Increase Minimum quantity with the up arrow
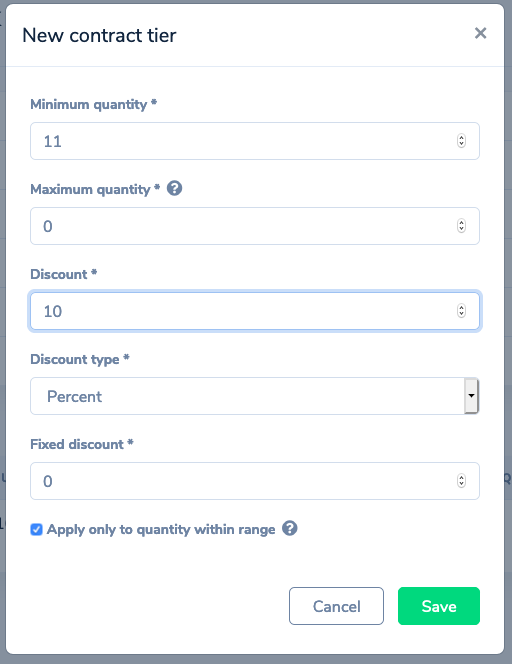 (x=461, y=137)
